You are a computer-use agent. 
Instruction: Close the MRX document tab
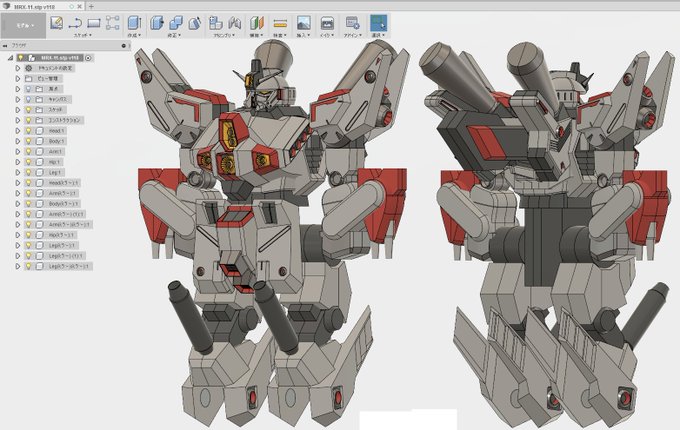click(x=80, y=7)
